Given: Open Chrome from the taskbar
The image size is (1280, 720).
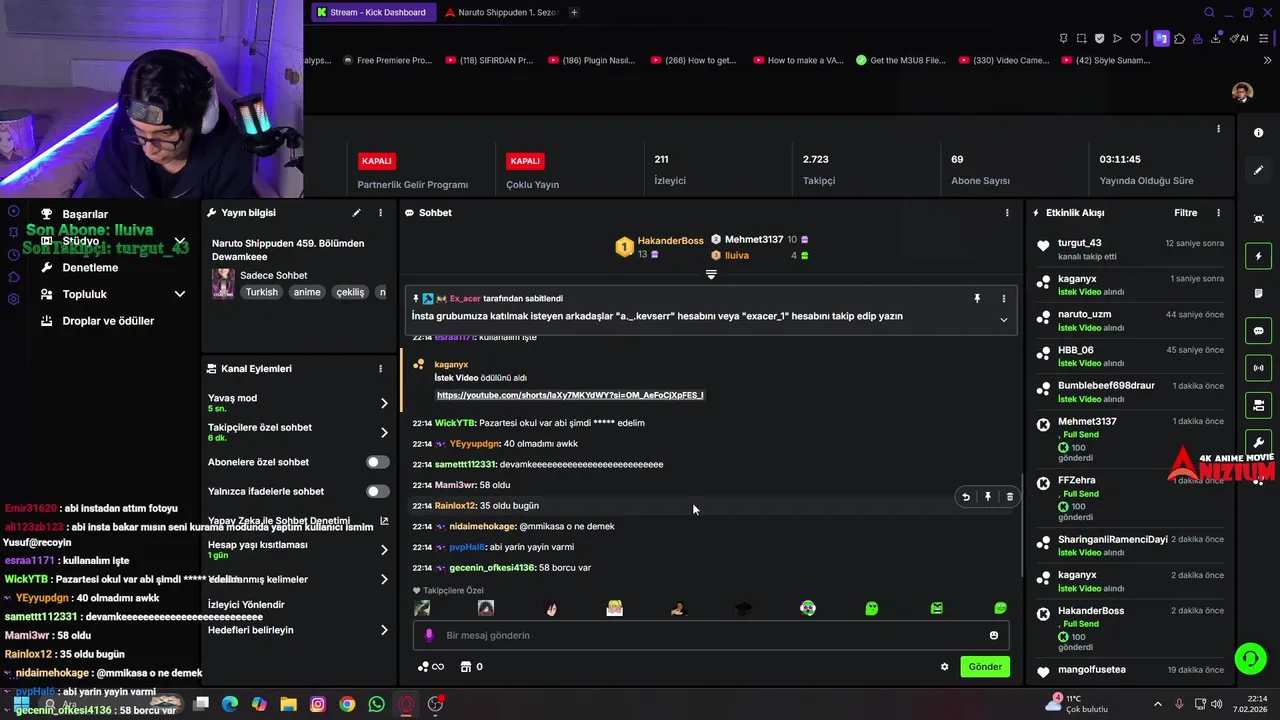Looking at the screenshot, I should tap(347, 704).
